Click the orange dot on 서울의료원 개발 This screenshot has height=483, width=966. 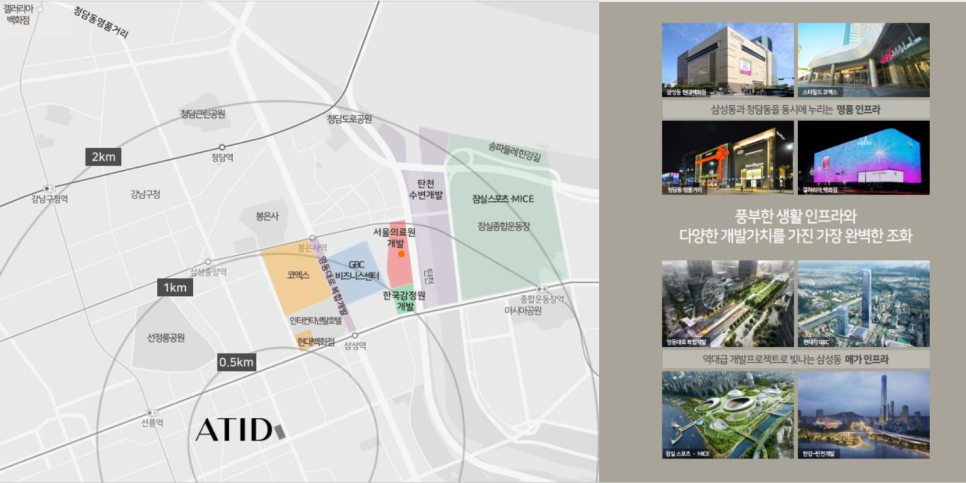click(400, 254)
